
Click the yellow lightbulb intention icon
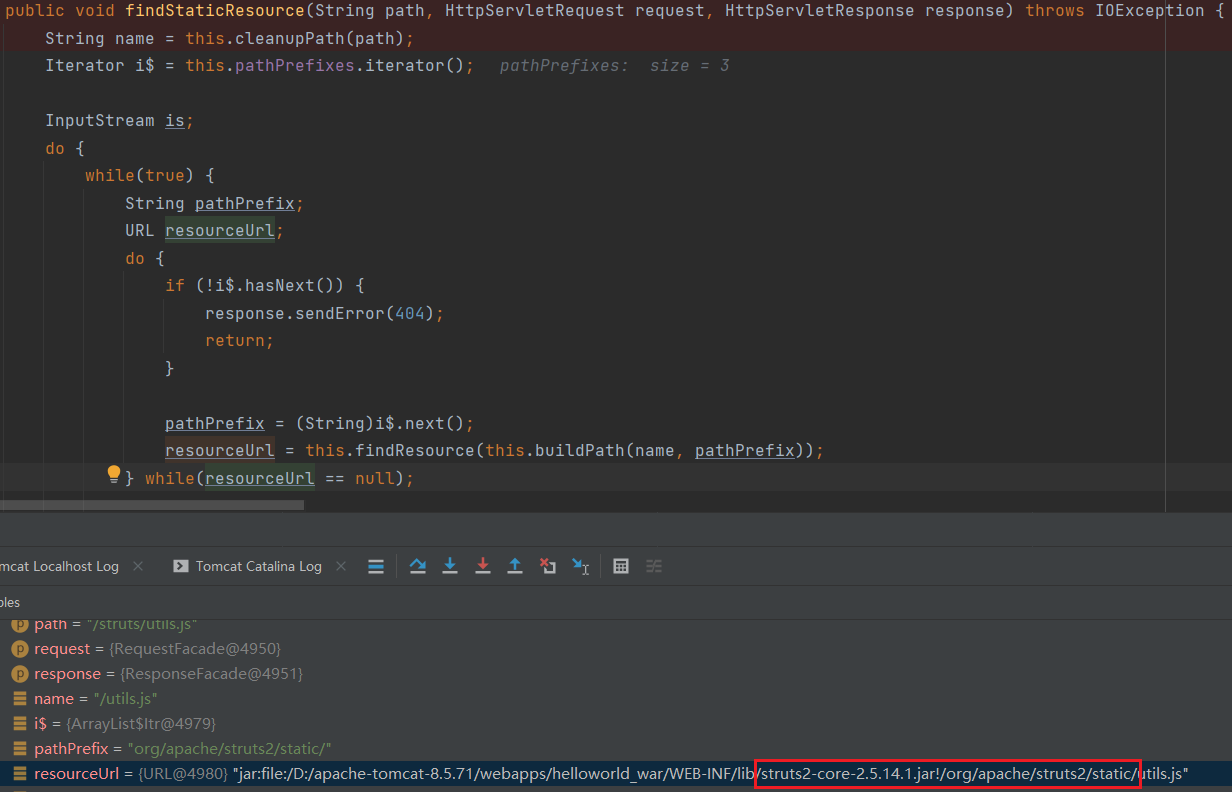(114, 474)
